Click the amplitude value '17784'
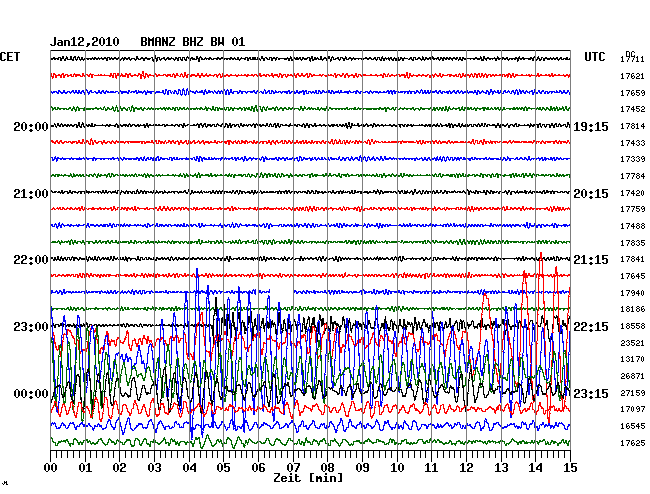The width and height of the screenshot is (650, 494). click(x=633, y=176)
